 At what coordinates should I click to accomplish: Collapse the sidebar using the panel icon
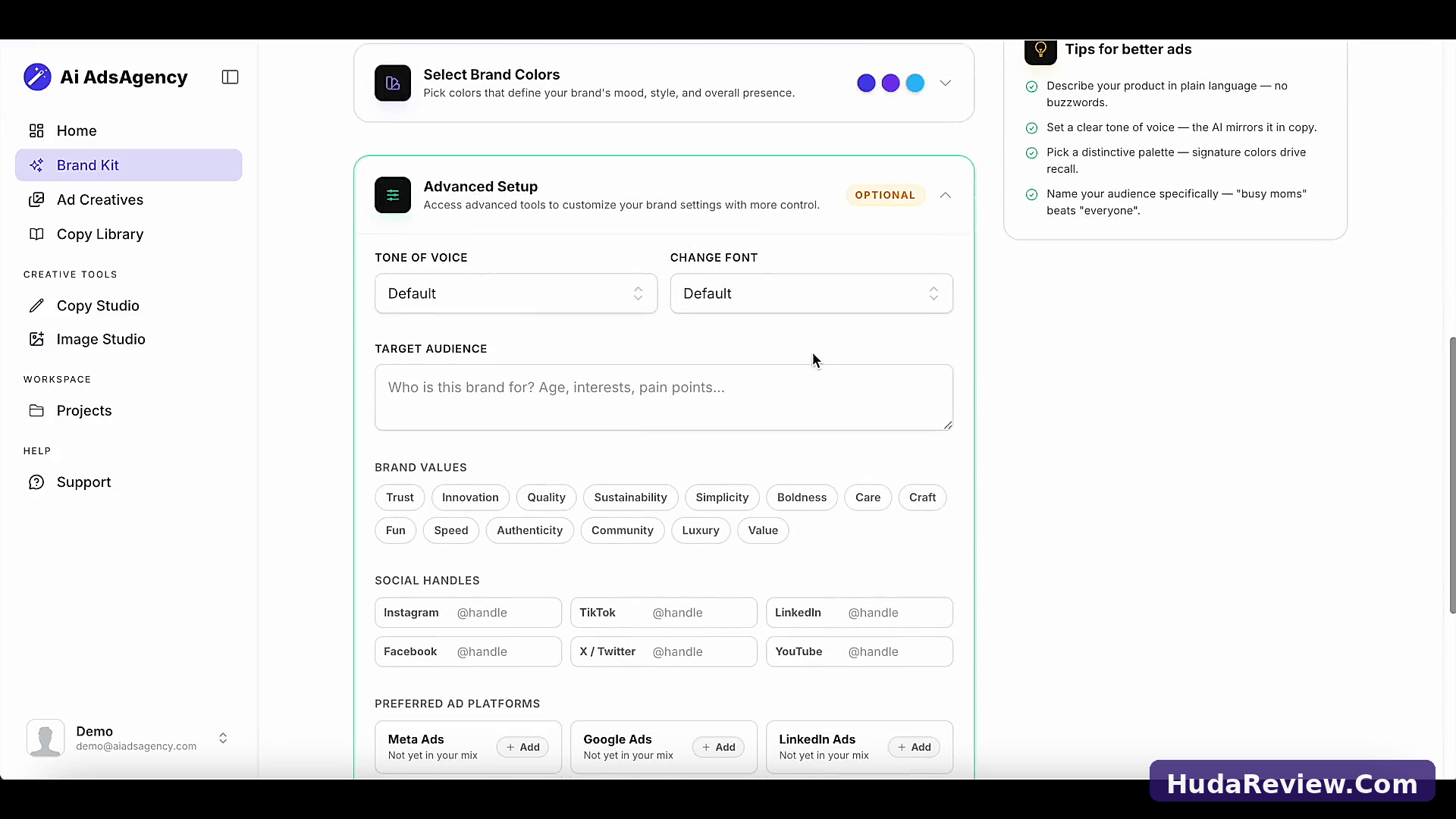pyautogui.click(x=230, y=77)
